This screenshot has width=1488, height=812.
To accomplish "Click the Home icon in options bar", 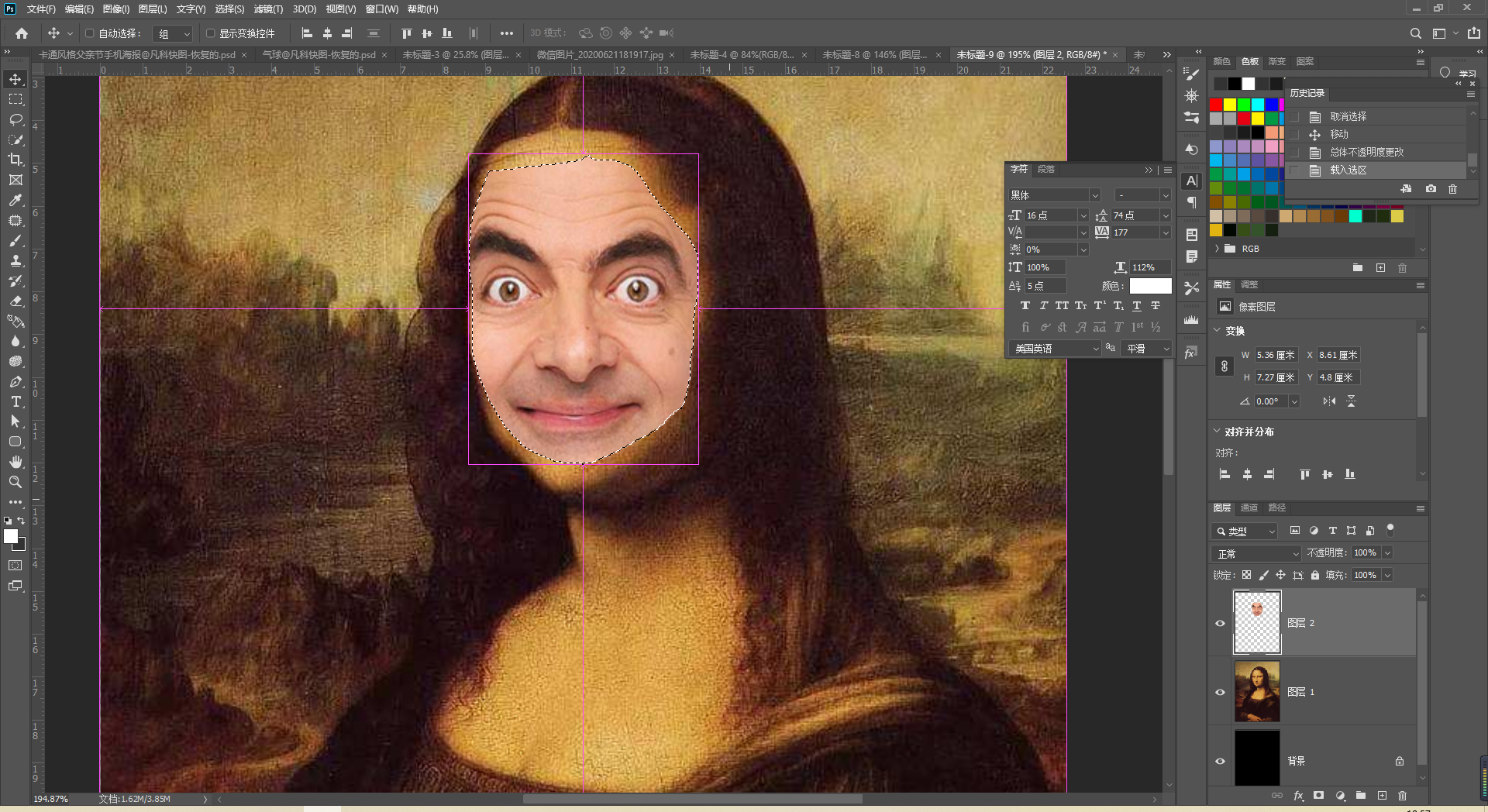I will [22, 33].
